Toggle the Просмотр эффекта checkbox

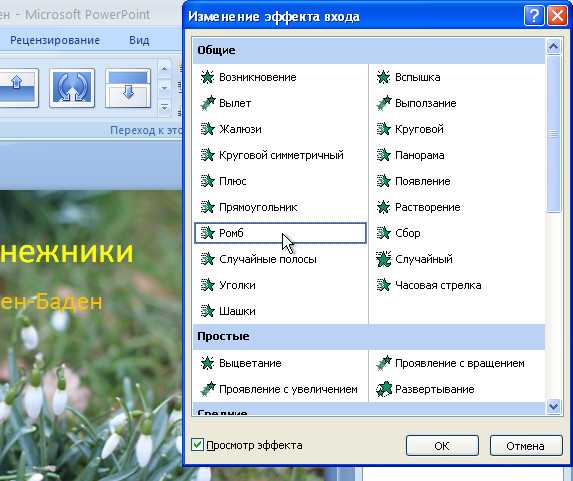[197, 445]
